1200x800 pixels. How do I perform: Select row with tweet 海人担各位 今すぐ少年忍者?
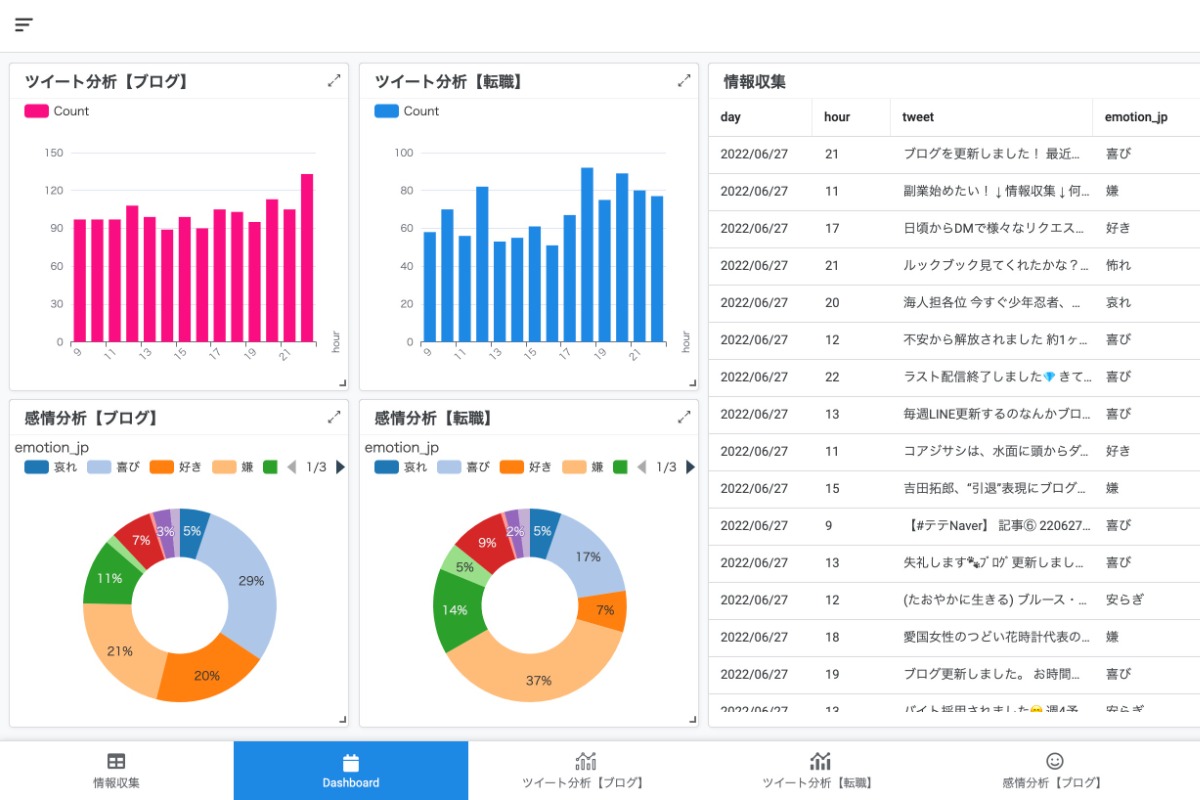coord(954,302)
